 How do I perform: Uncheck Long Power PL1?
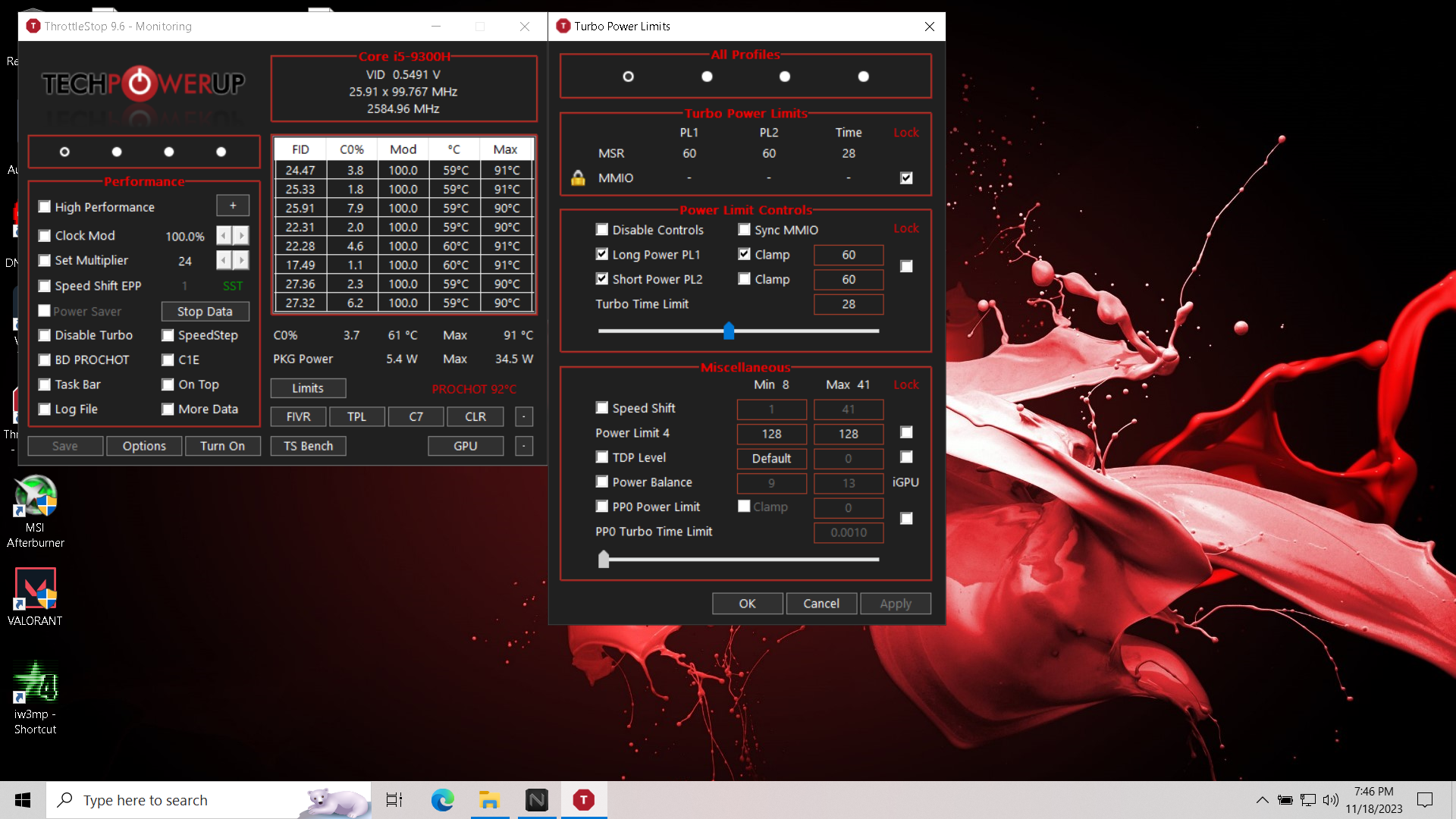point(602,254)
